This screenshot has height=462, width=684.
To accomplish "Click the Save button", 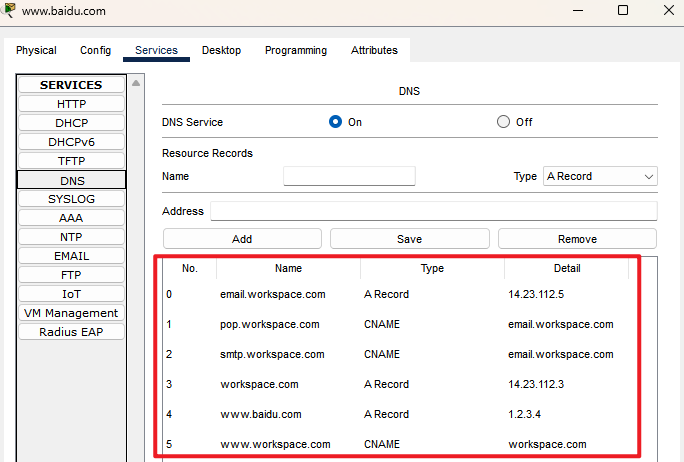I will point(409,239).
